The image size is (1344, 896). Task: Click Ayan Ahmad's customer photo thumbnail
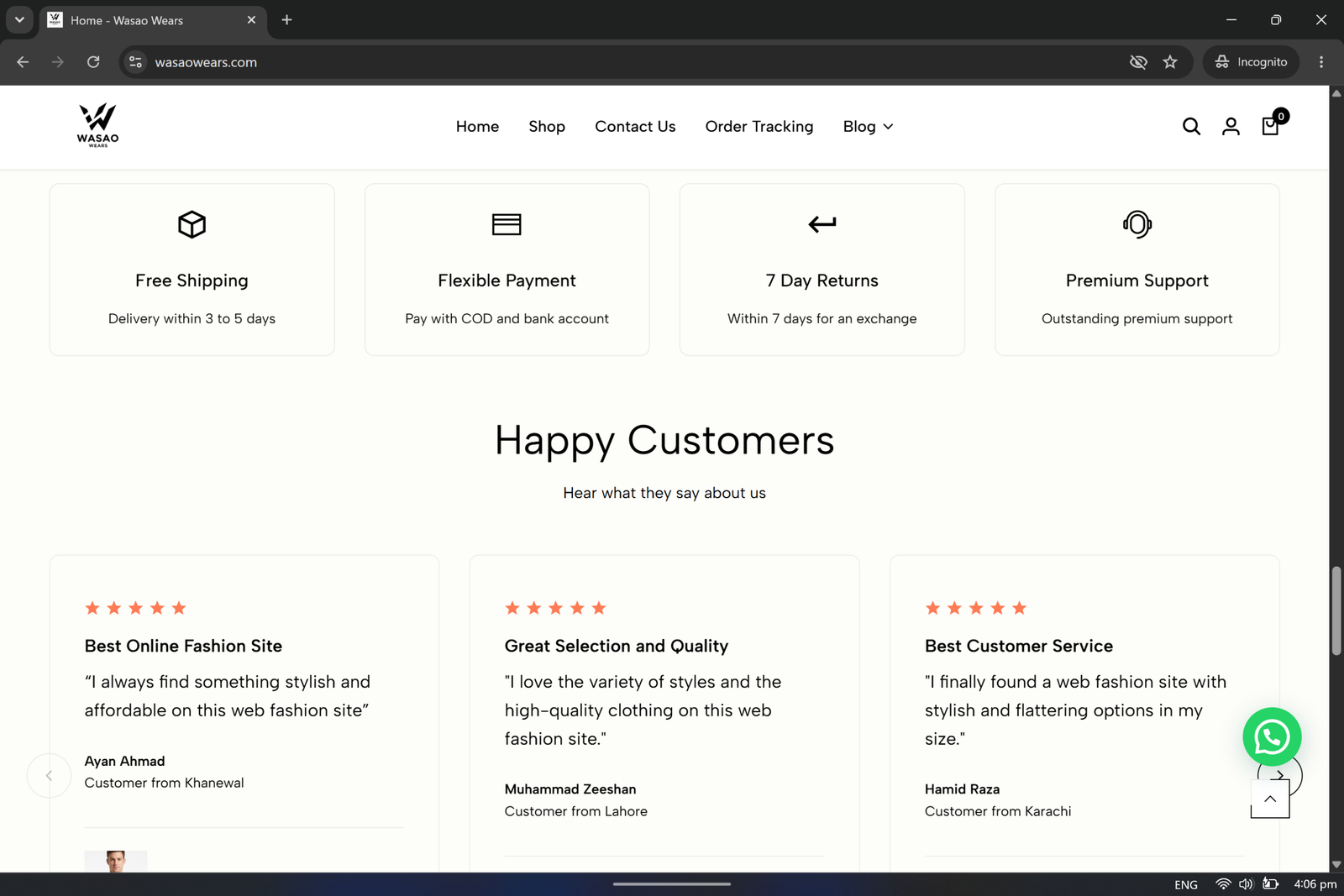(116, 861)
